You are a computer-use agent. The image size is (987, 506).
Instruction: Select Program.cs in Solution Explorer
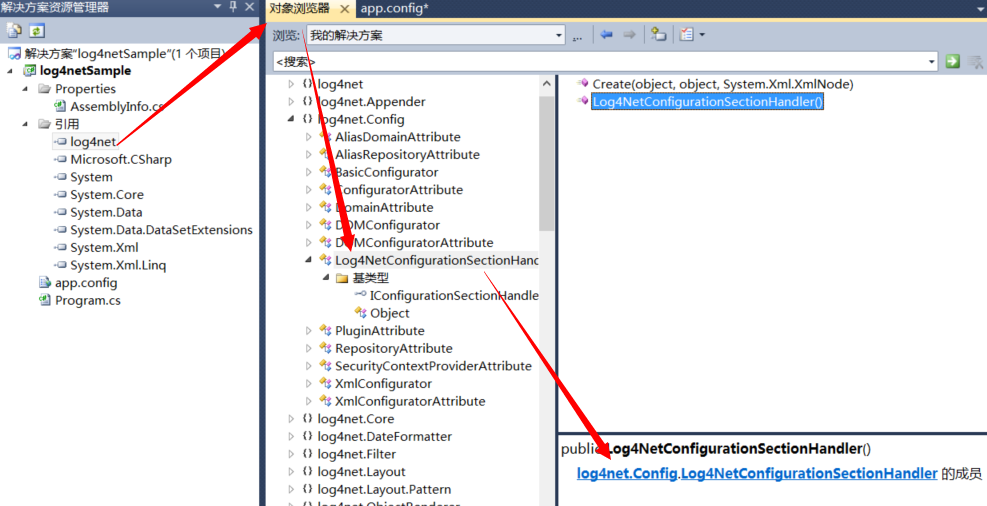click(x=87, y=300)
